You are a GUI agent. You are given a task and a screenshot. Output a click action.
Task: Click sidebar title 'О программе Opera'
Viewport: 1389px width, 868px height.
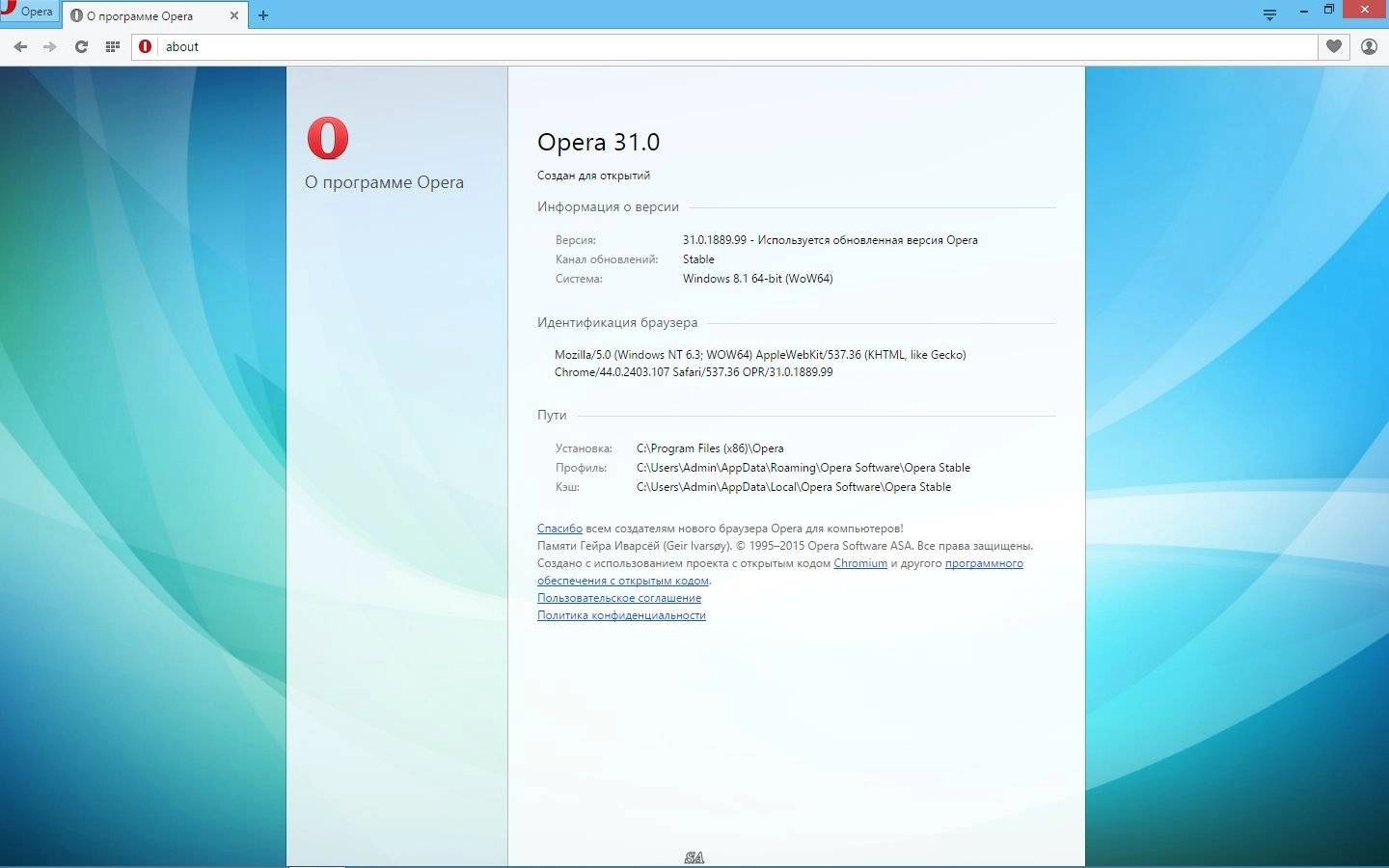[384, 182]
